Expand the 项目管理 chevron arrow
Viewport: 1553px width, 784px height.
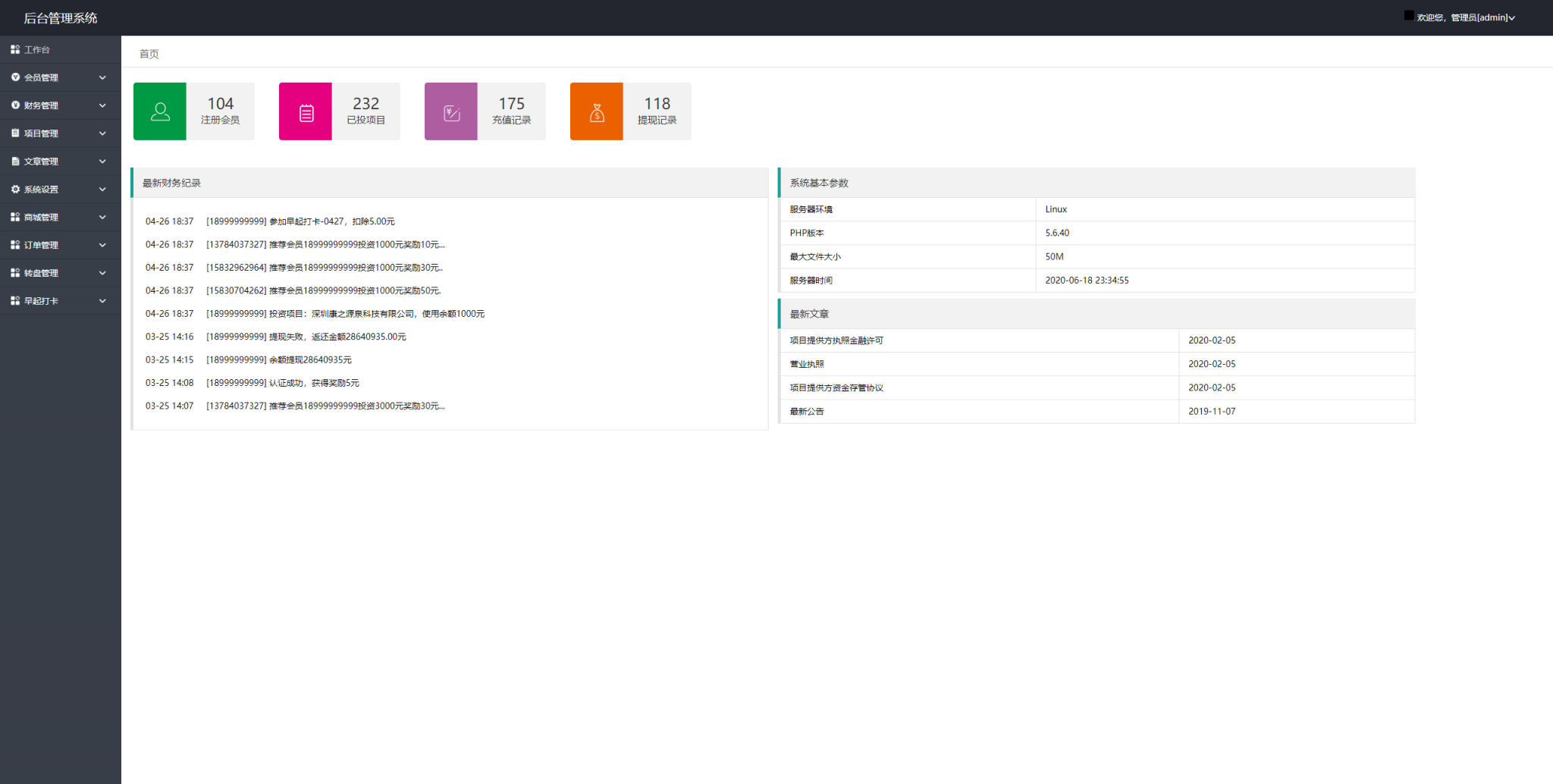point(102,133)
